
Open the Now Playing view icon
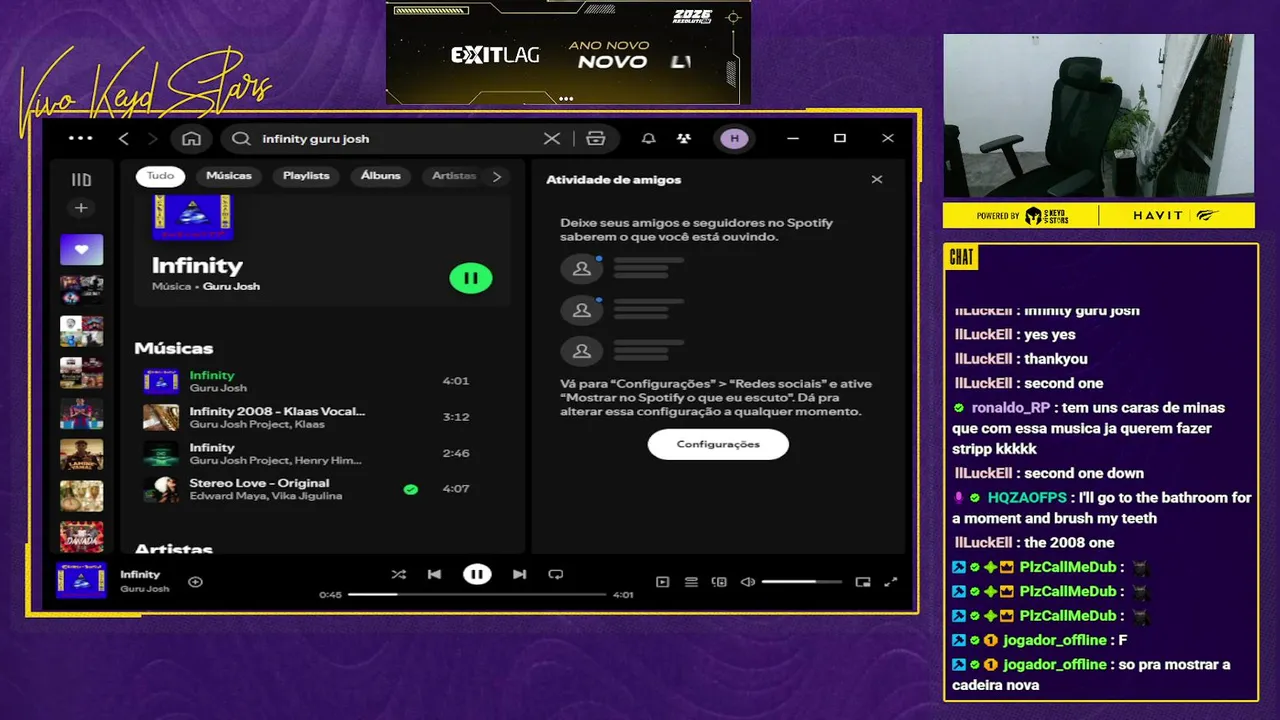(x=662, y=581)
